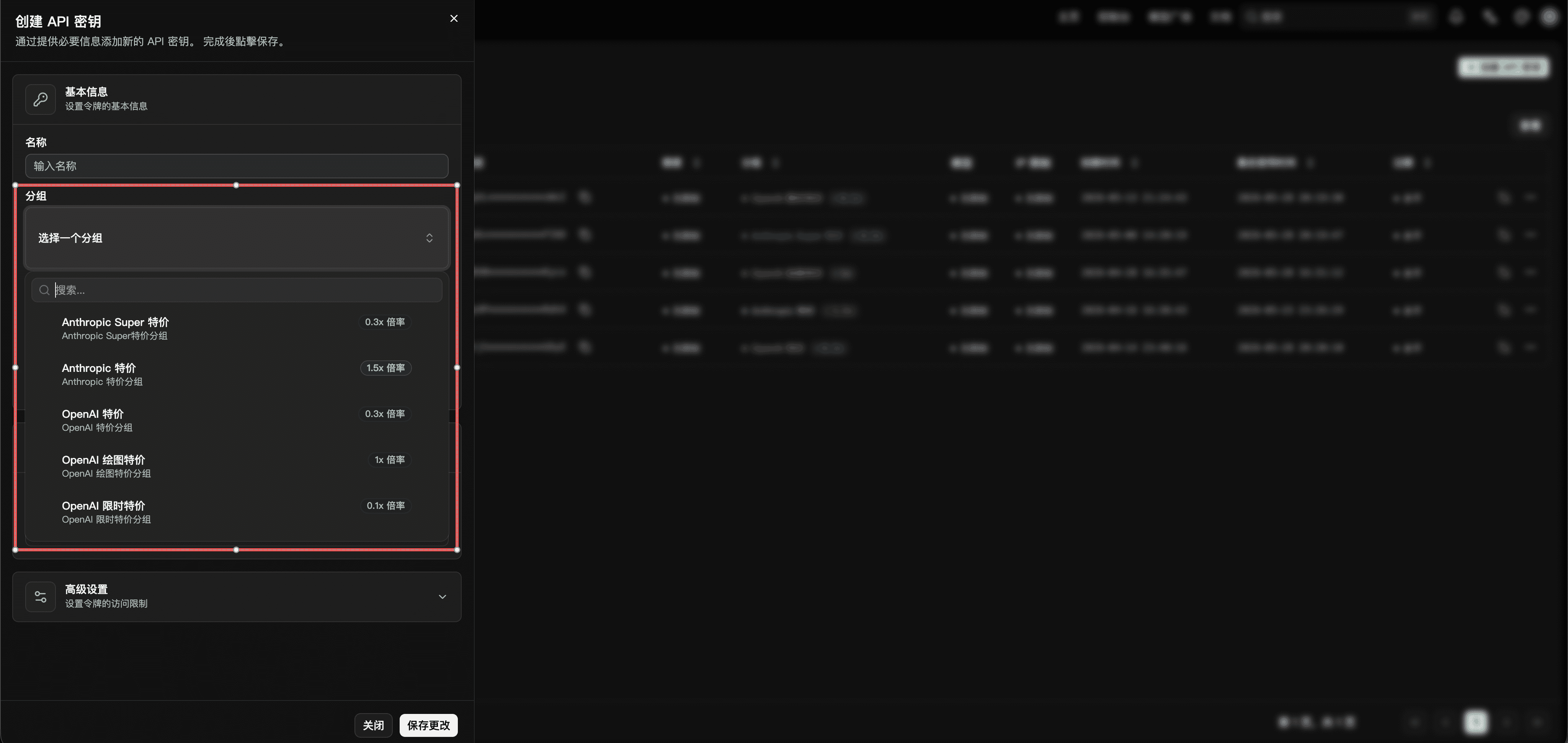Click the 关闭 button
The width and height of the screenshot is (1568, 743).
tap(373, 725)
